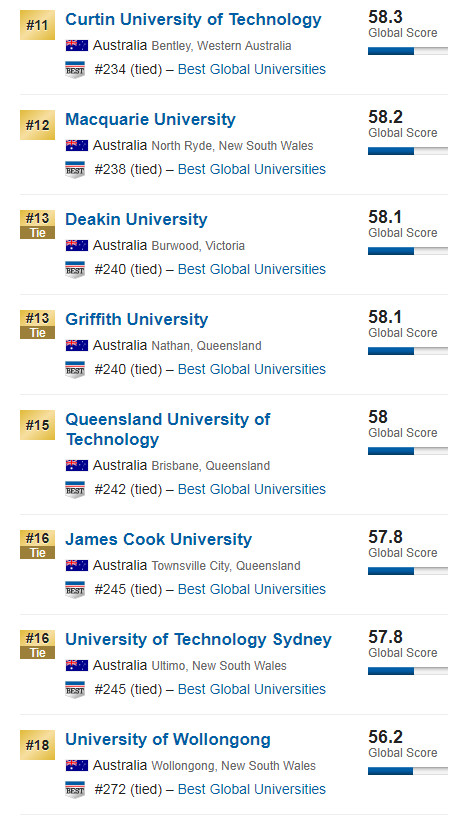Viewport: 457px width, 816px height.
Task: Click Australian flag beside Townsville City, Queensland
Action: click(77, 566)
